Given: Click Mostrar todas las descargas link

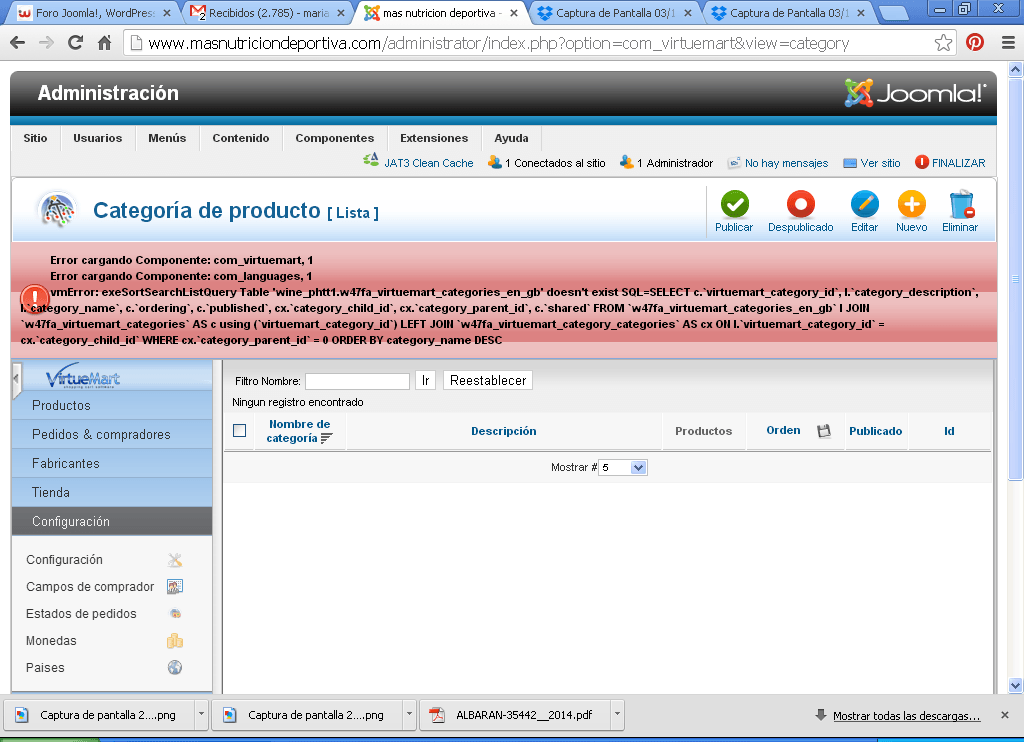Looking at the screenshot, I should (x=906, y=716).
